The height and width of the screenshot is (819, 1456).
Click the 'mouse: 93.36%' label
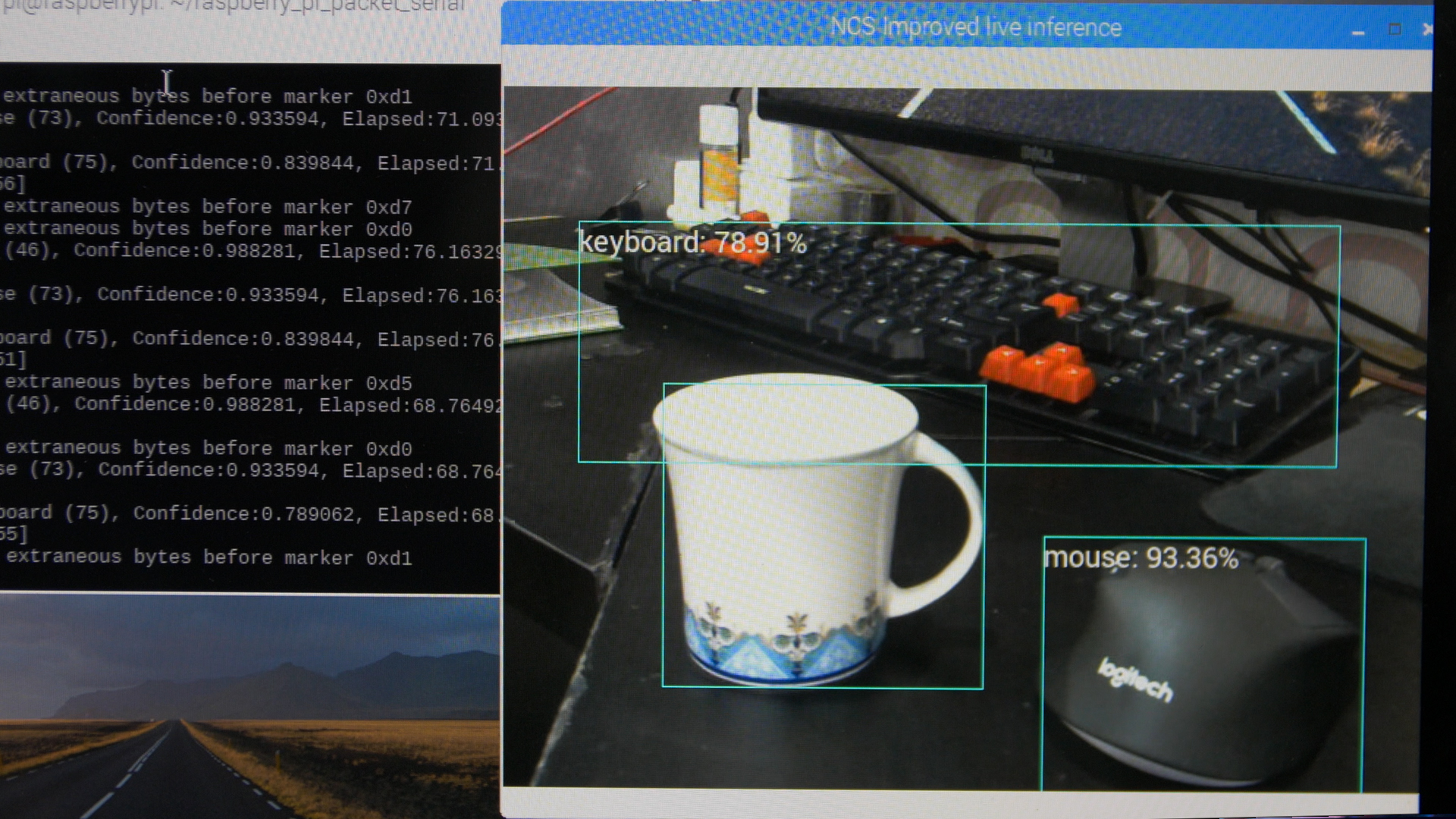click(1140, 558)
